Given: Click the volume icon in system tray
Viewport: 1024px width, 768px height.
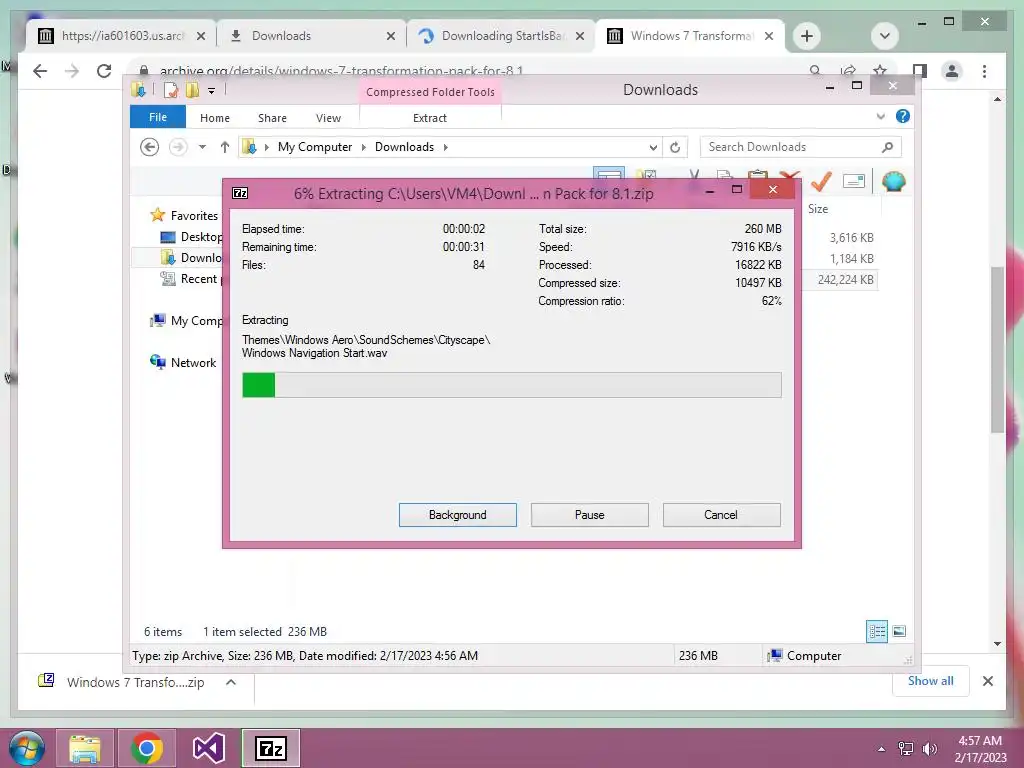Looking at the screenshot, I should (x=929, y=749).
